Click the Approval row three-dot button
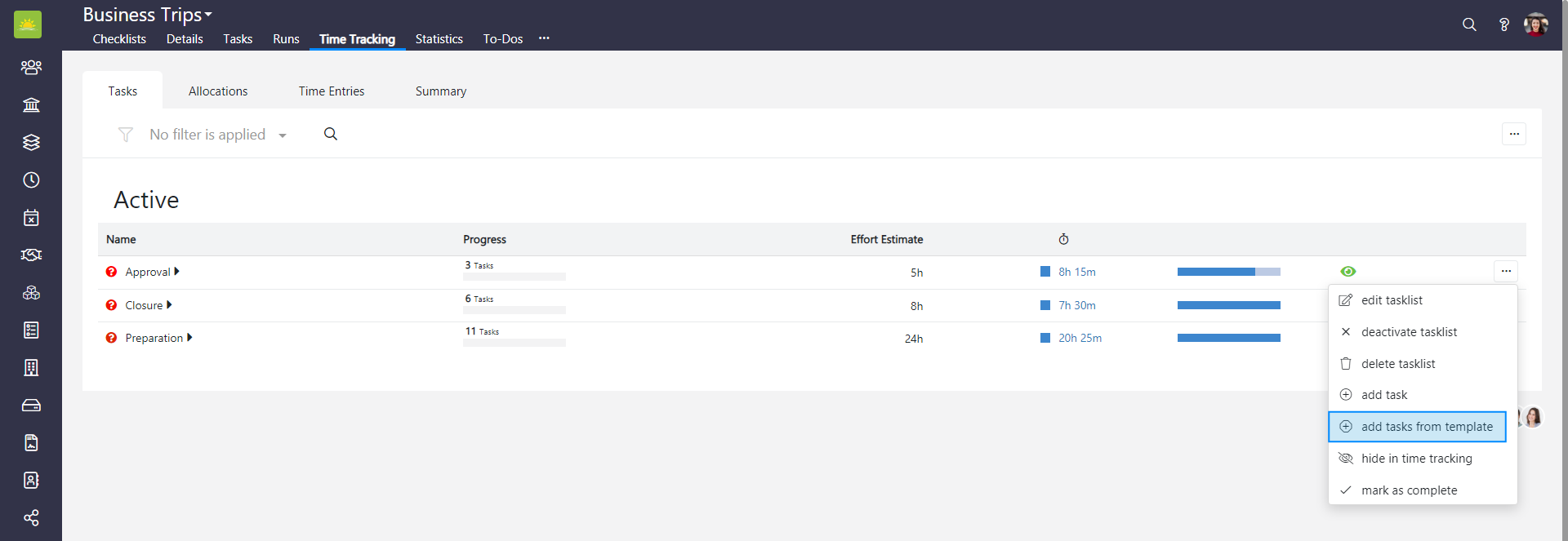Image resolution: width=1568 pixels, height=541 pixels. coord(1506,271)
